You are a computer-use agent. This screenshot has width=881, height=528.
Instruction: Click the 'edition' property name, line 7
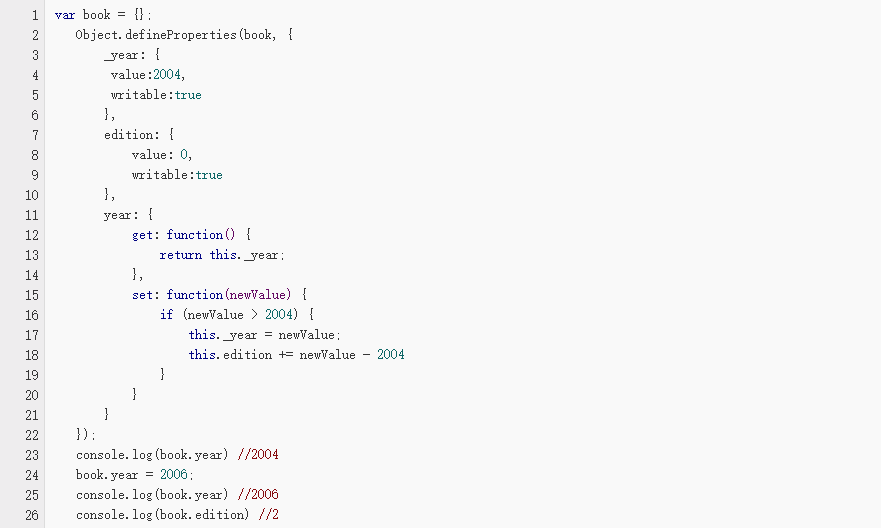pyautogui.click(x=129, y=135)
